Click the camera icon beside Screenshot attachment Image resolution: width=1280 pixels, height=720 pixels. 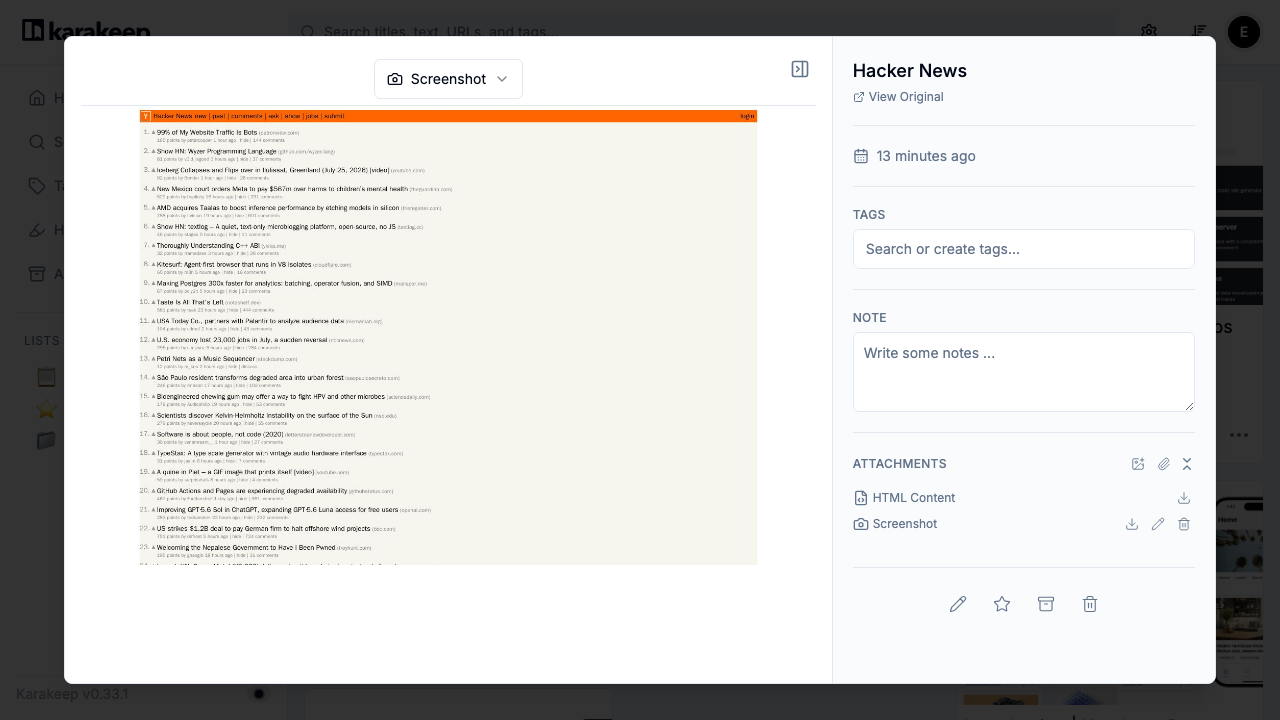tap(861, 524)
